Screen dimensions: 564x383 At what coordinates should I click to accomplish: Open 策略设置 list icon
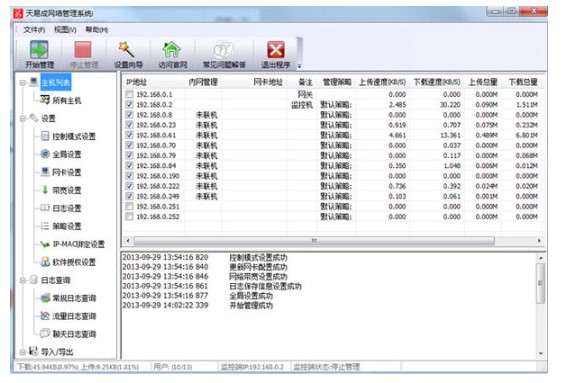[x=45, y=226]
